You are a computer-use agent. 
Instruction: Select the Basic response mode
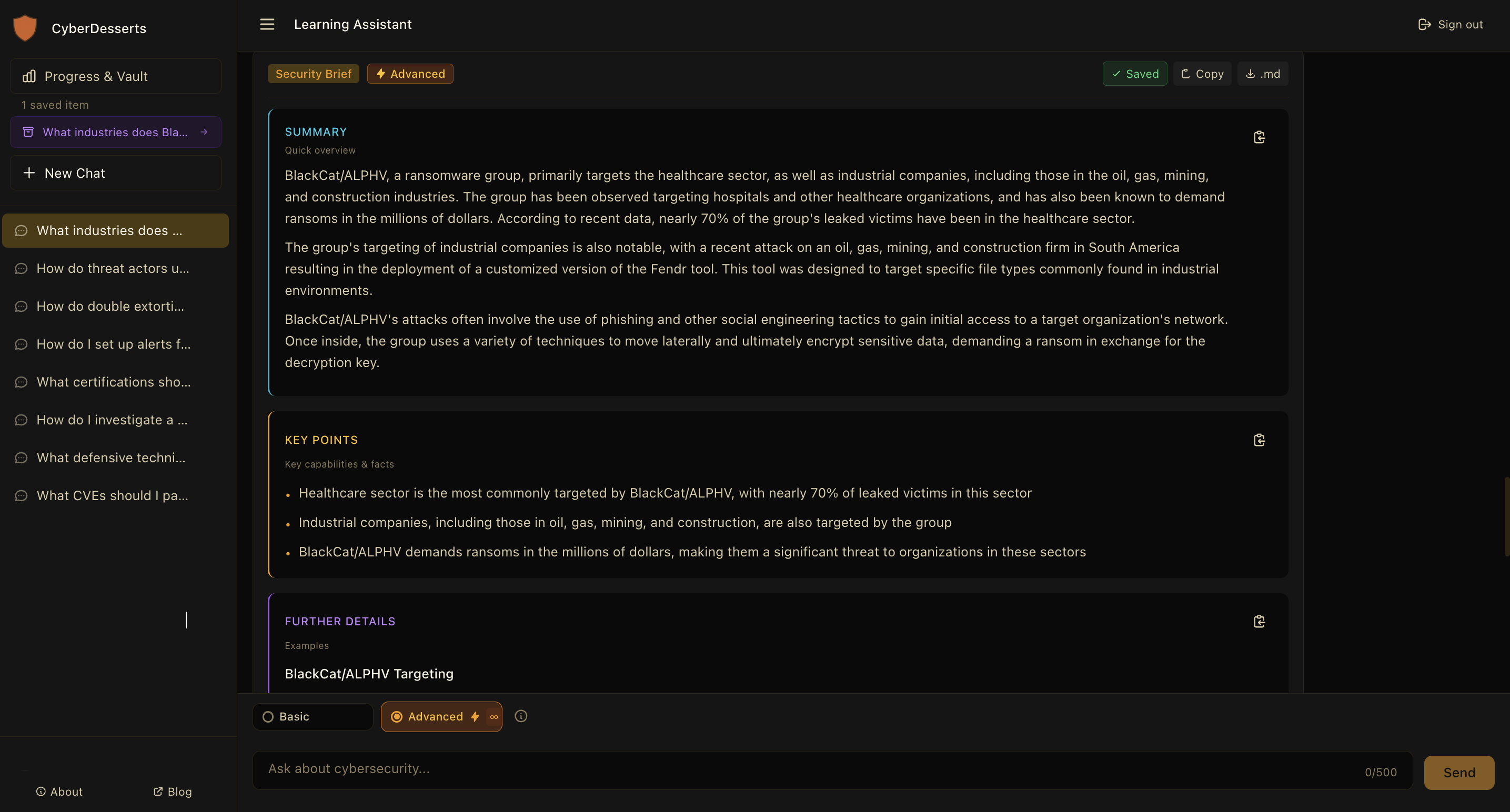tap(312, 716)
